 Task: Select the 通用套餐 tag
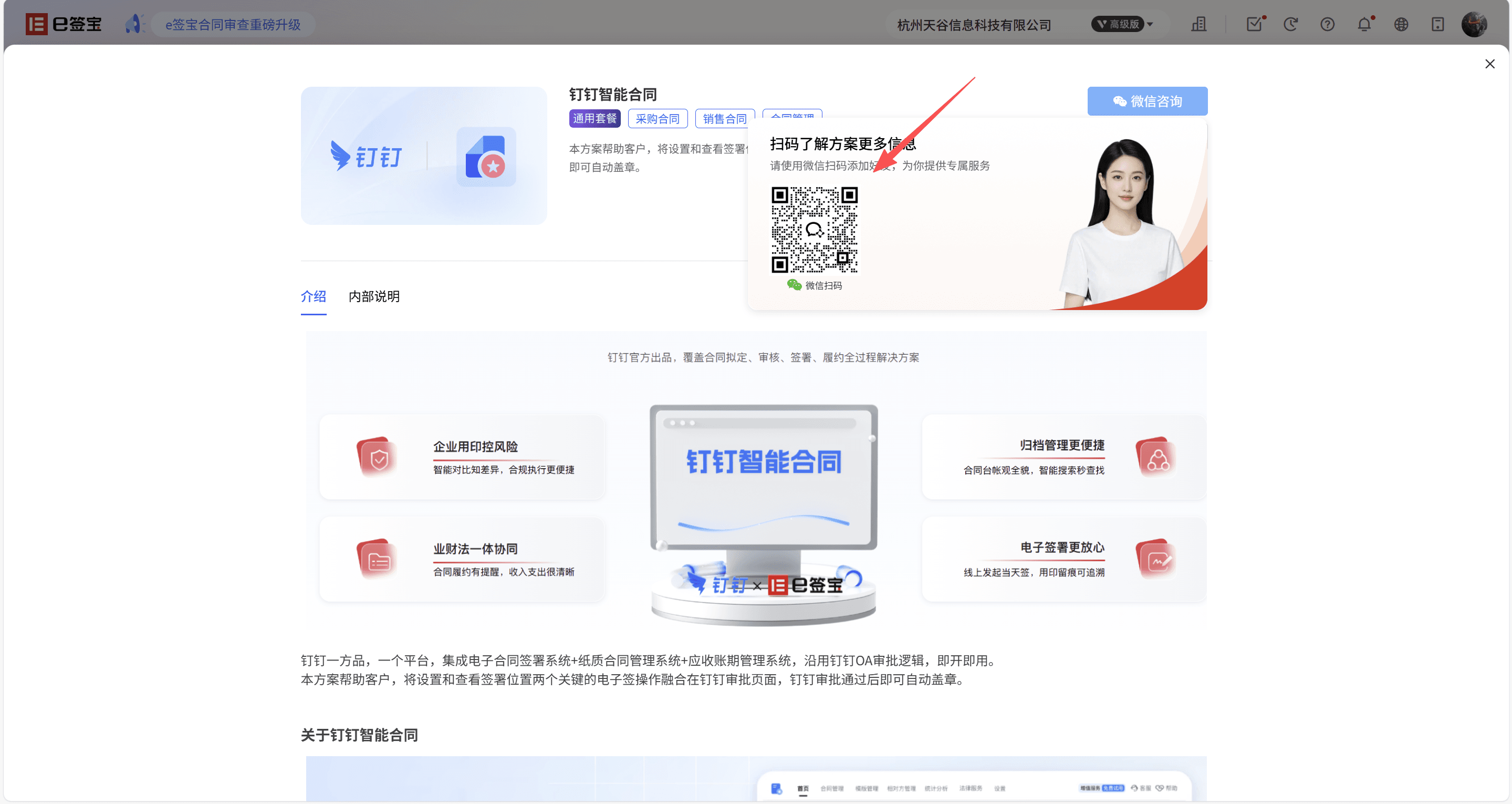[x=595, y=118]
